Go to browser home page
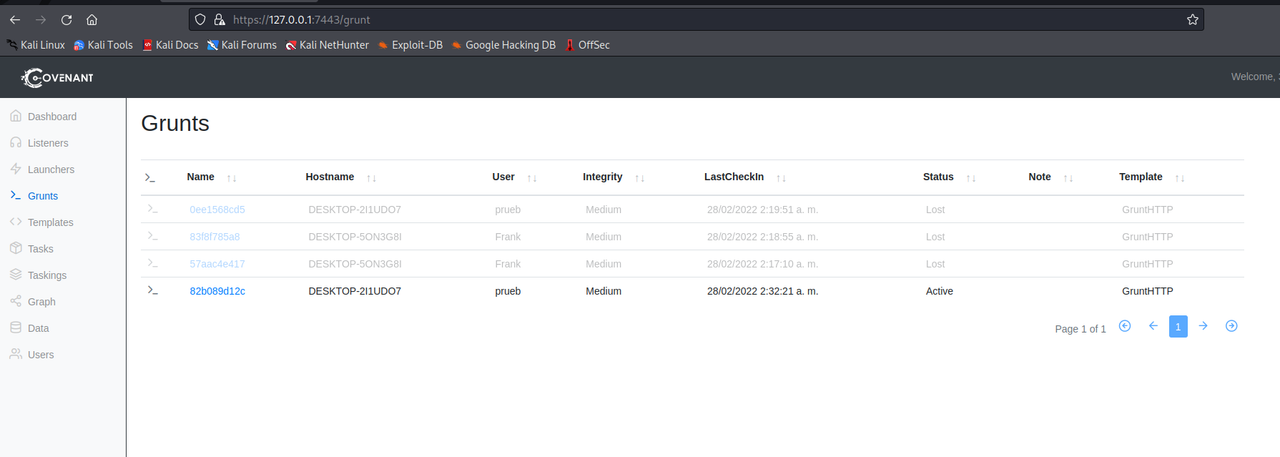Screen dimensions: 1280x457 point(92,19)
